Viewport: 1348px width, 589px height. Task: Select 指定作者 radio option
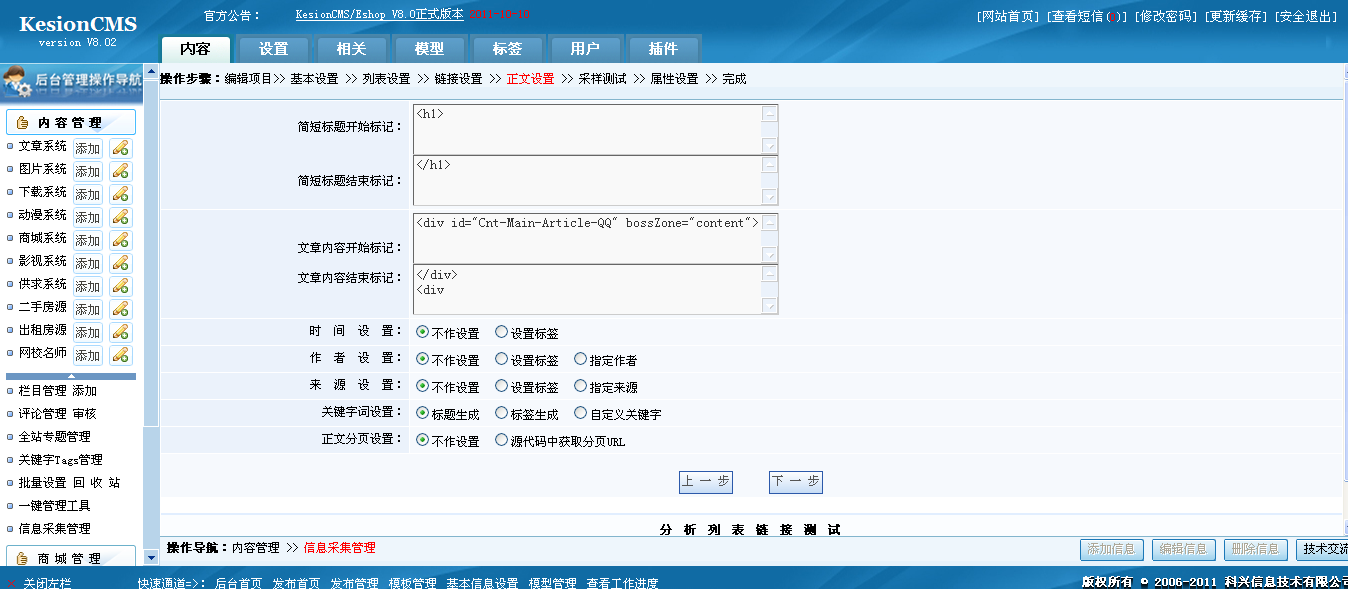581,359
